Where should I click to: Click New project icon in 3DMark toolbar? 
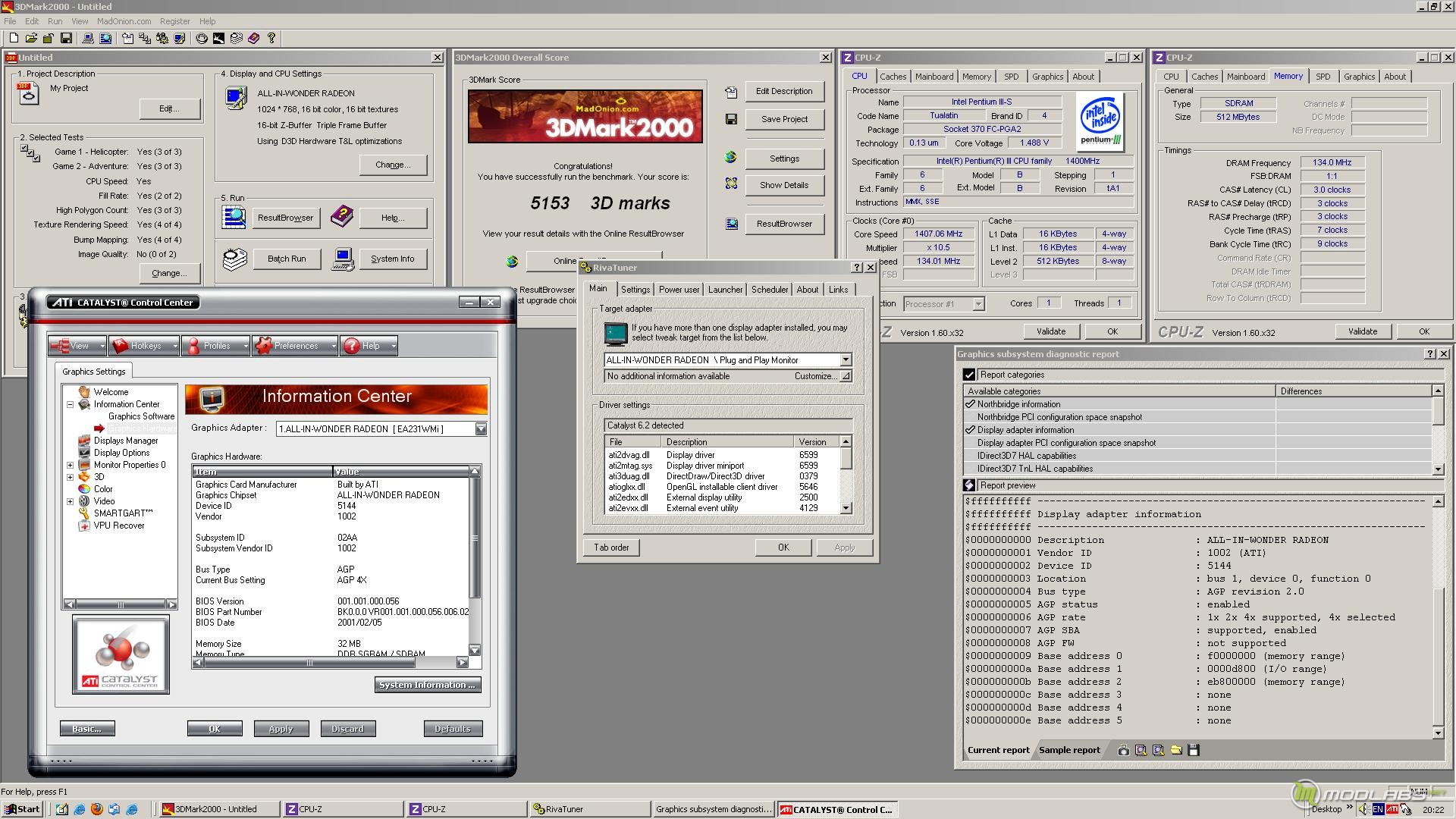[x=14, y=38]
